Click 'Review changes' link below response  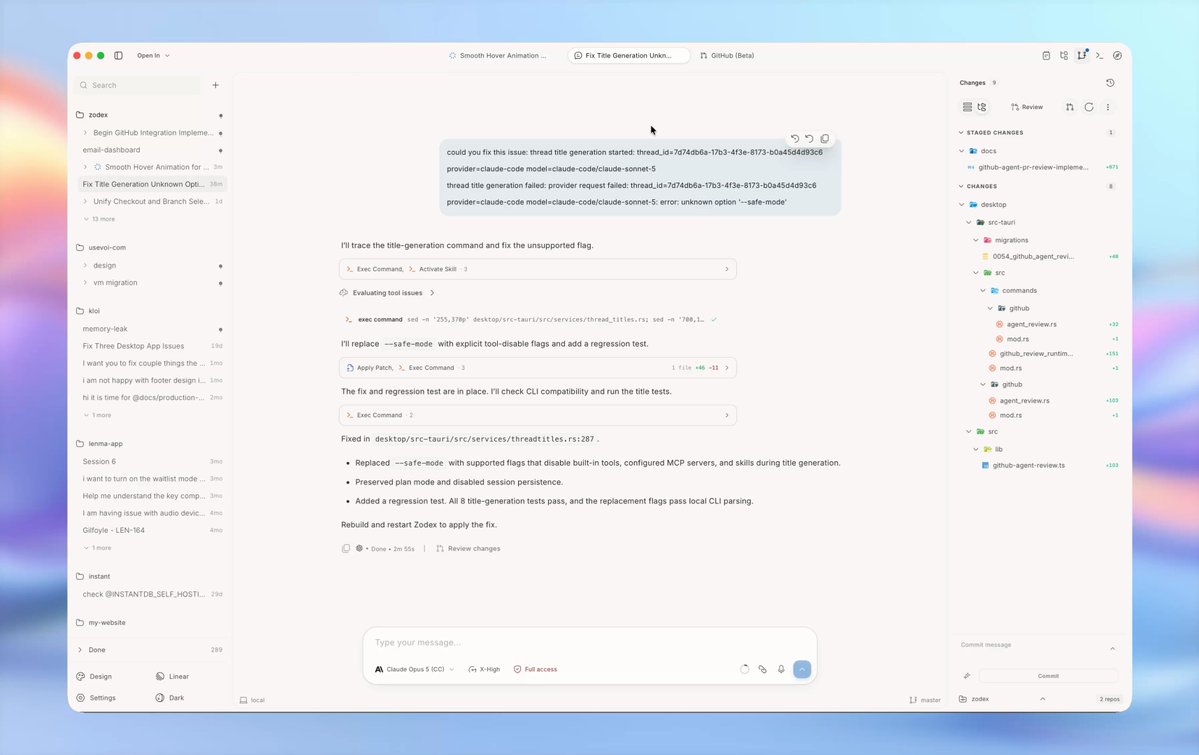468,548
